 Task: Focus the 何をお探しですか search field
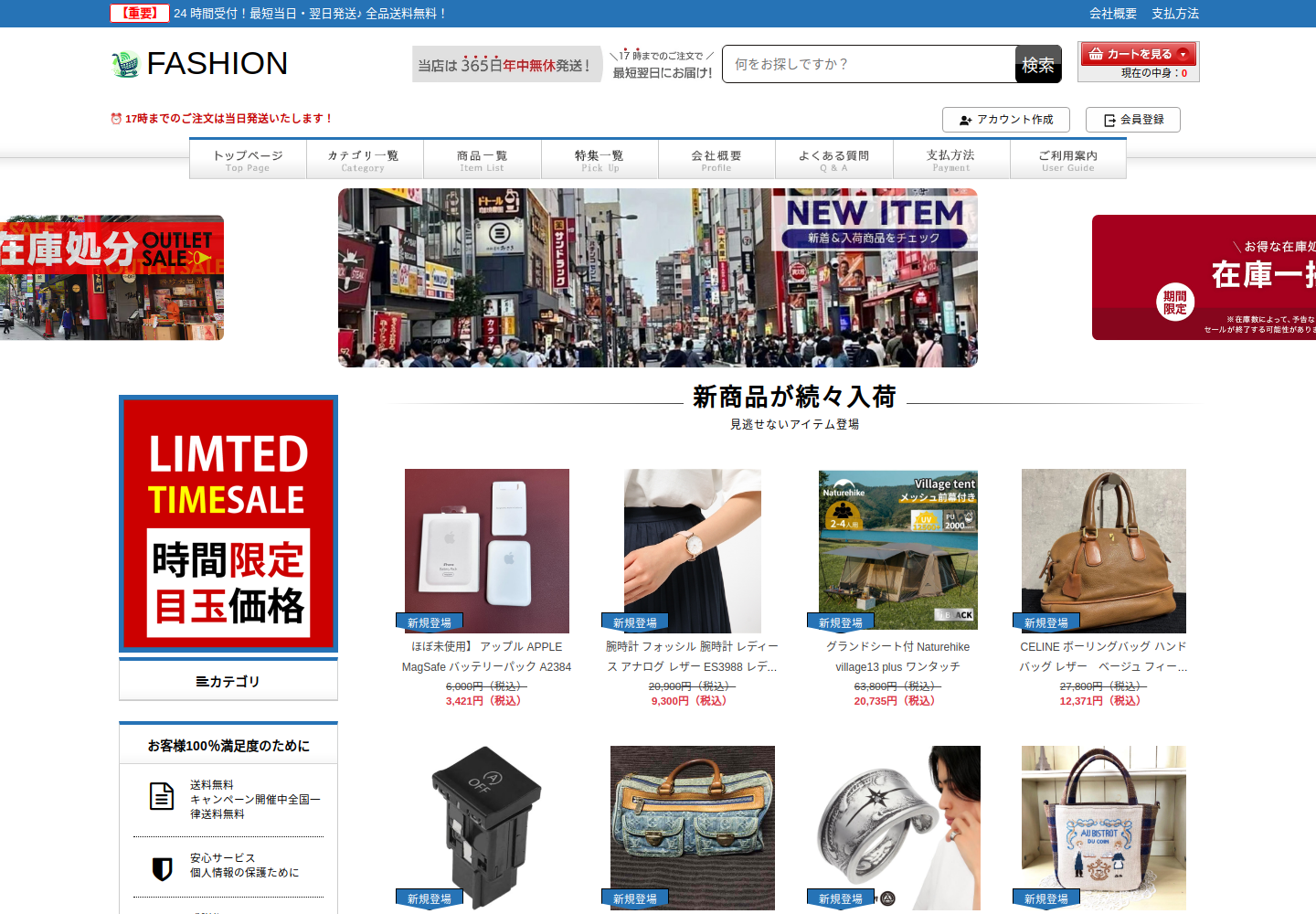click(x=869, y=64)
